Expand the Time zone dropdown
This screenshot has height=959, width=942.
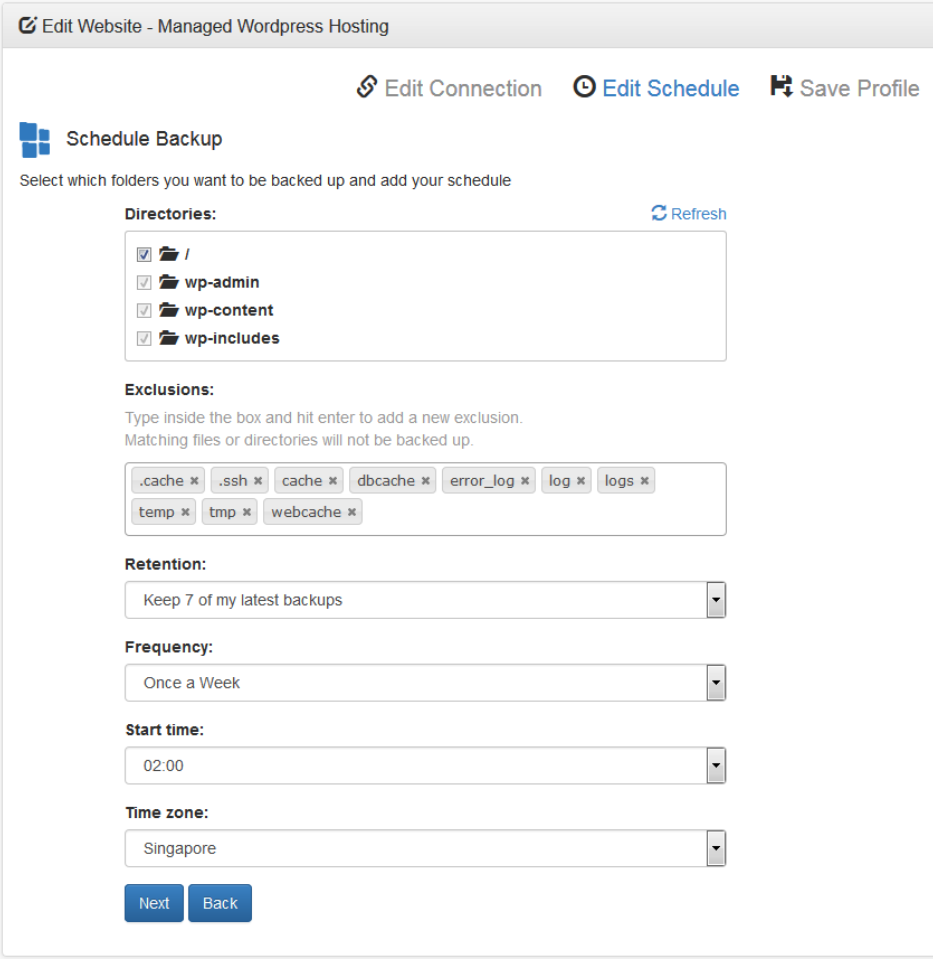coord(425,849)
